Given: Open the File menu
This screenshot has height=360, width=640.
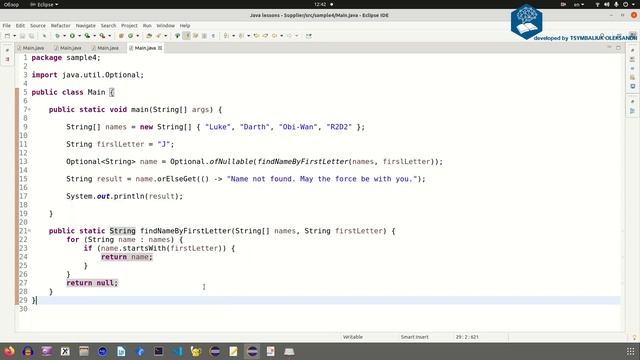Looking at the screenshot, I should click(7, 25).
